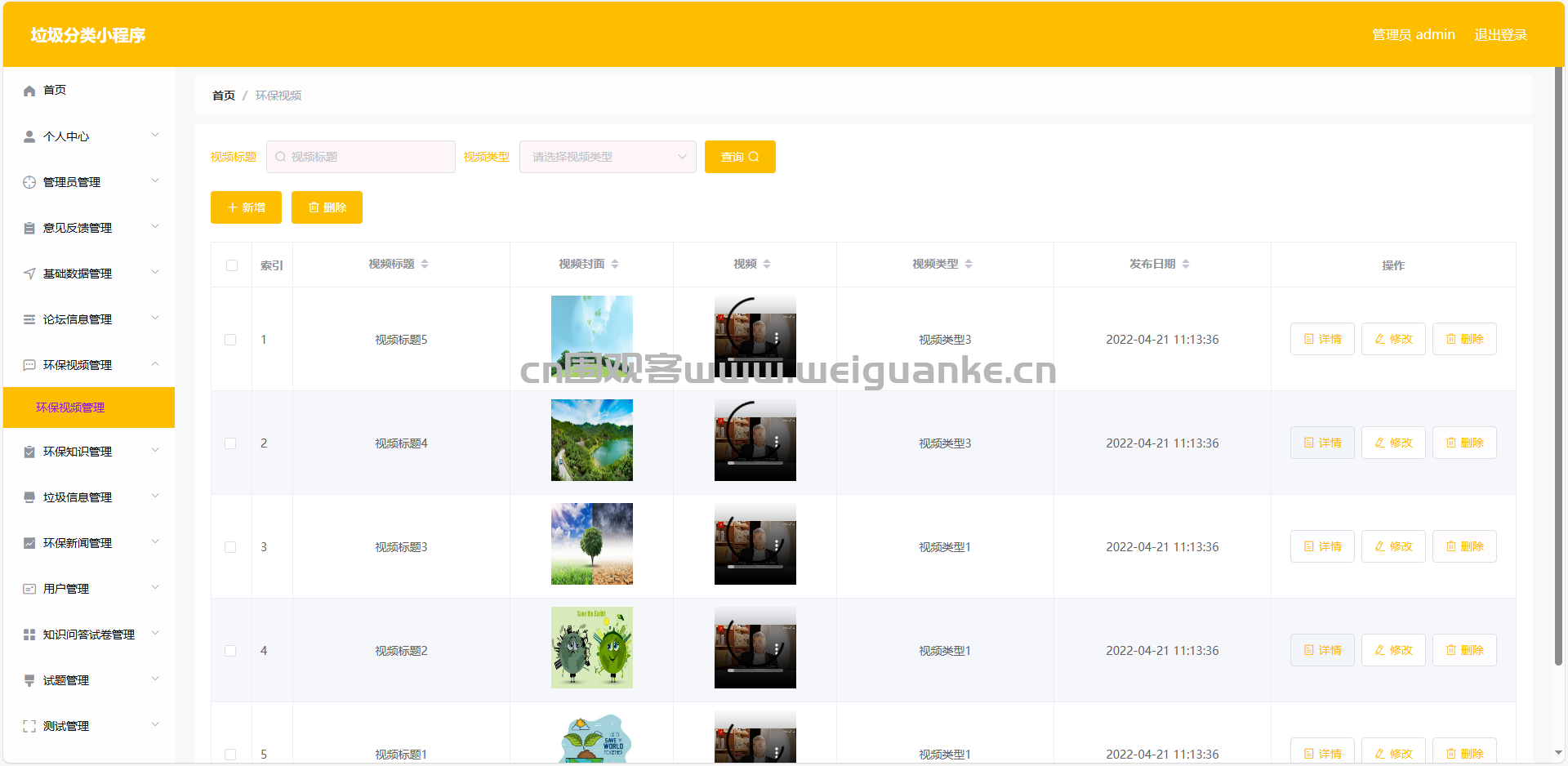Image resolution: width=1568 pixels, height=766 pixels.
Task: Open the 试题管理 menu
Action: (89, 680)
